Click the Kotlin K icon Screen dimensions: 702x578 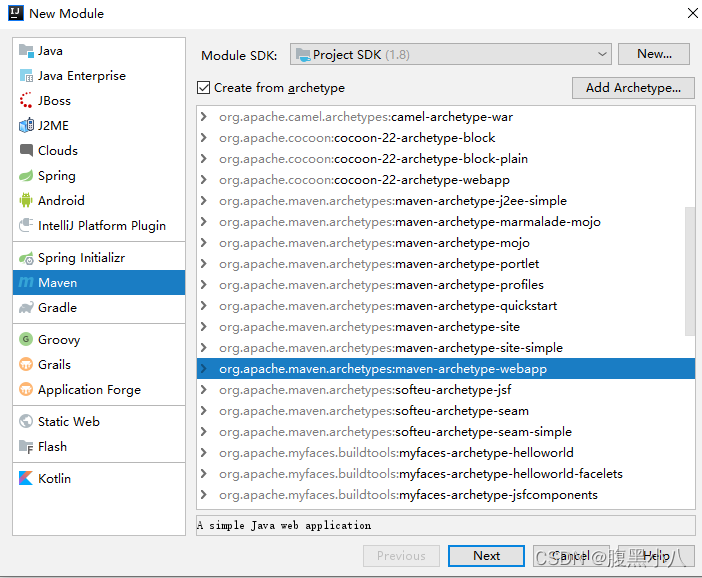(26, 478)
